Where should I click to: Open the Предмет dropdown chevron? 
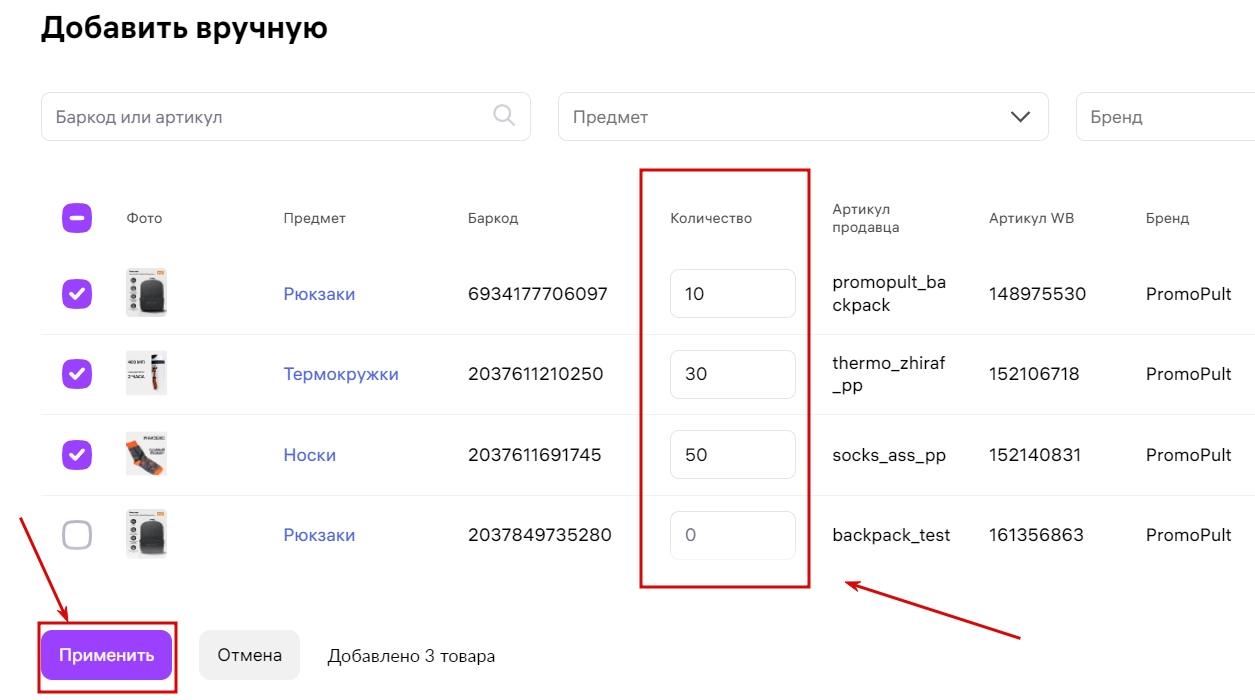(x=1020, y=117)
